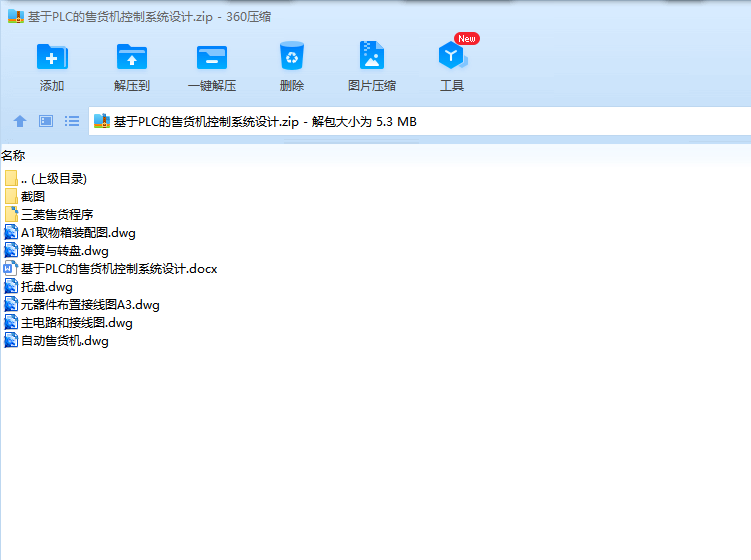The image size is (751, 560).
Task: Click the dwg file icon of 自动售货机
Action: (11, 341)
